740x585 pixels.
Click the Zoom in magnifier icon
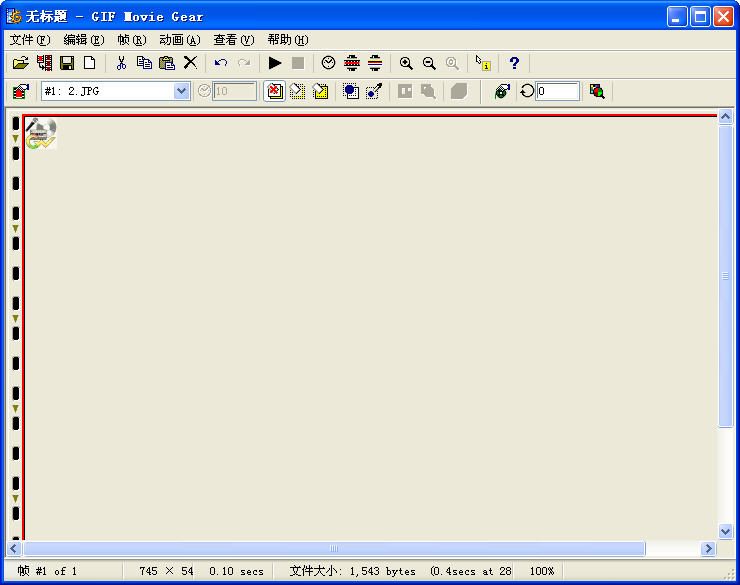[x=406, y=63]
